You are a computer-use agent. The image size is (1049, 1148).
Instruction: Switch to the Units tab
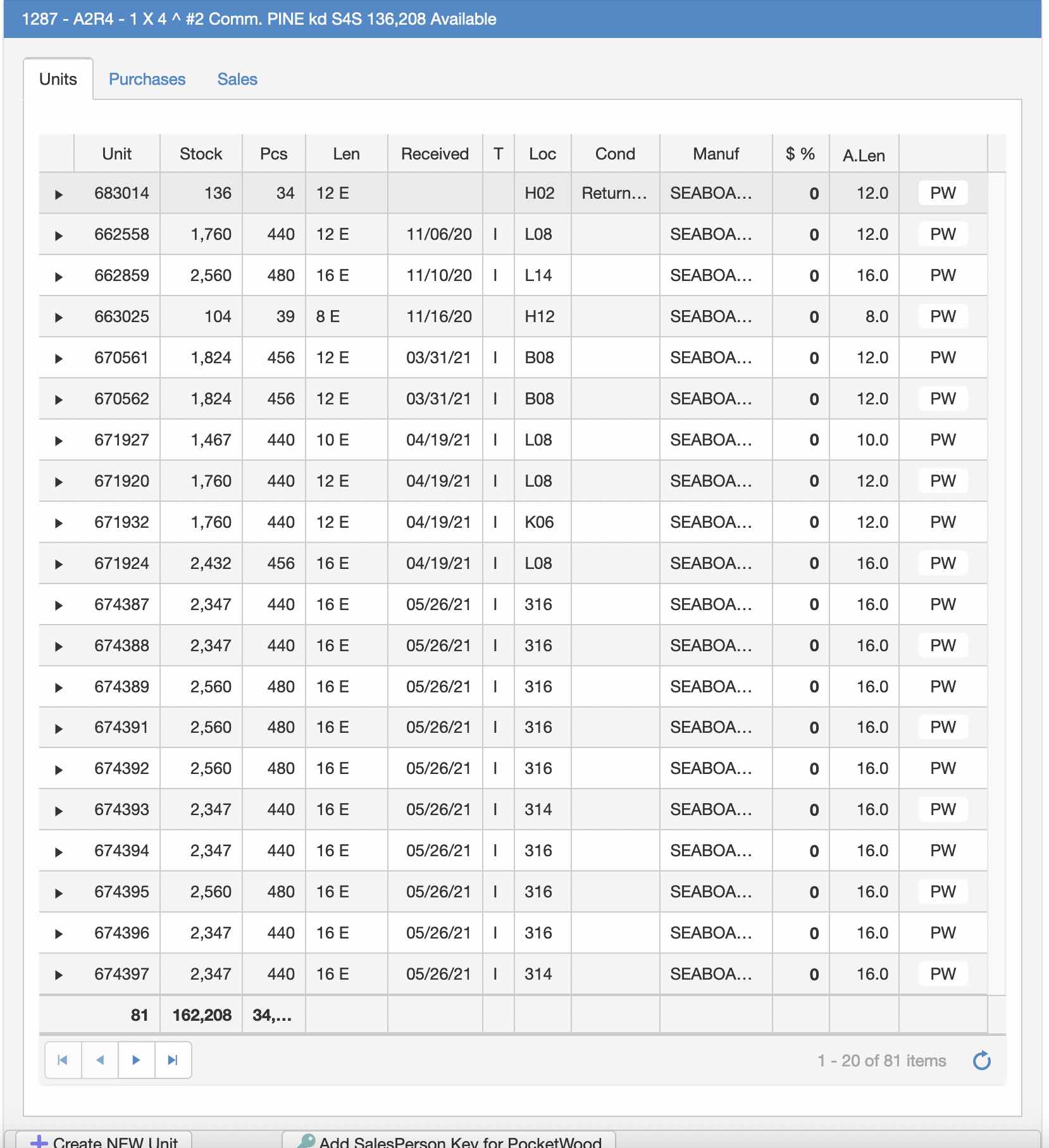pyautogui.click(x=58, y=79)
